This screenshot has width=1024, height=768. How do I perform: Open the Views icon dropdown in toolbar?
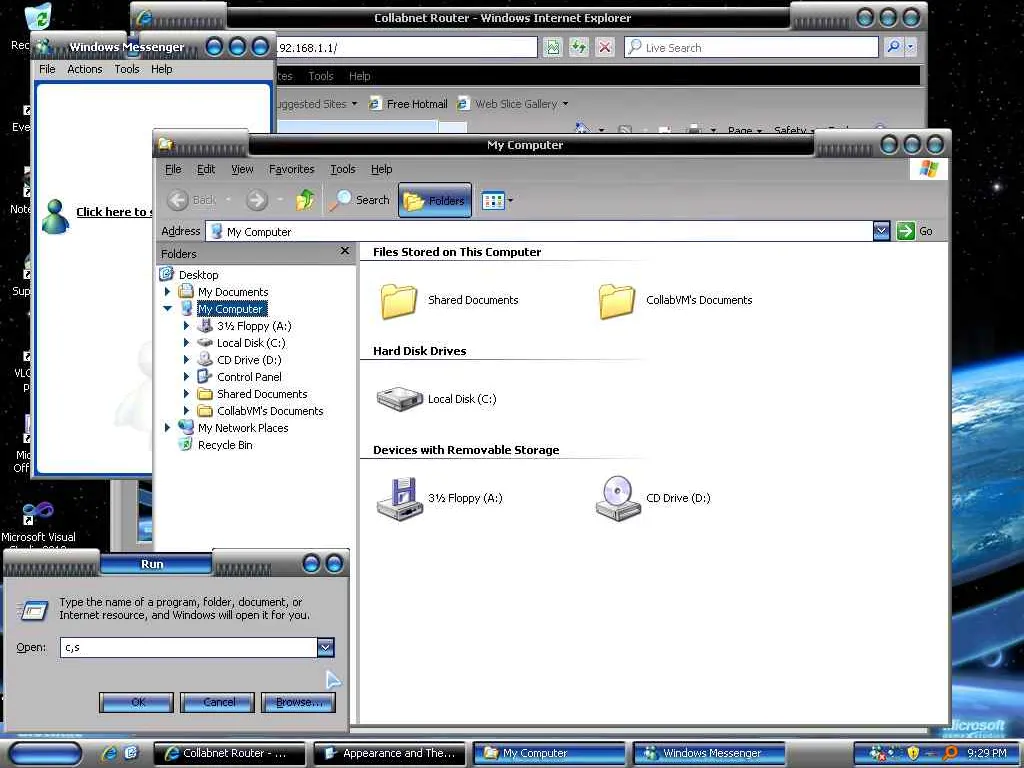pyautogui.click(x=497, y=200)
